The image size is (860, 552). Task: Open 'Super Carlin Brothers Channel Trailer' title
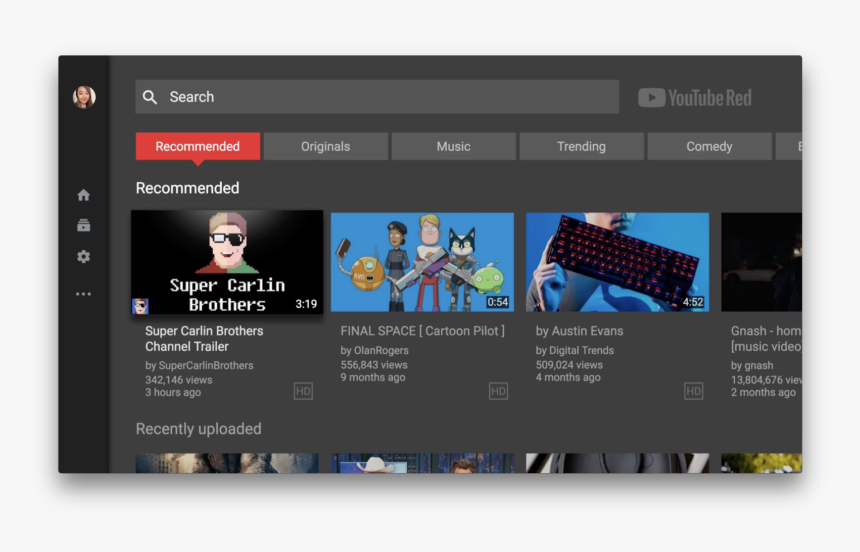[x=204, y=339]
